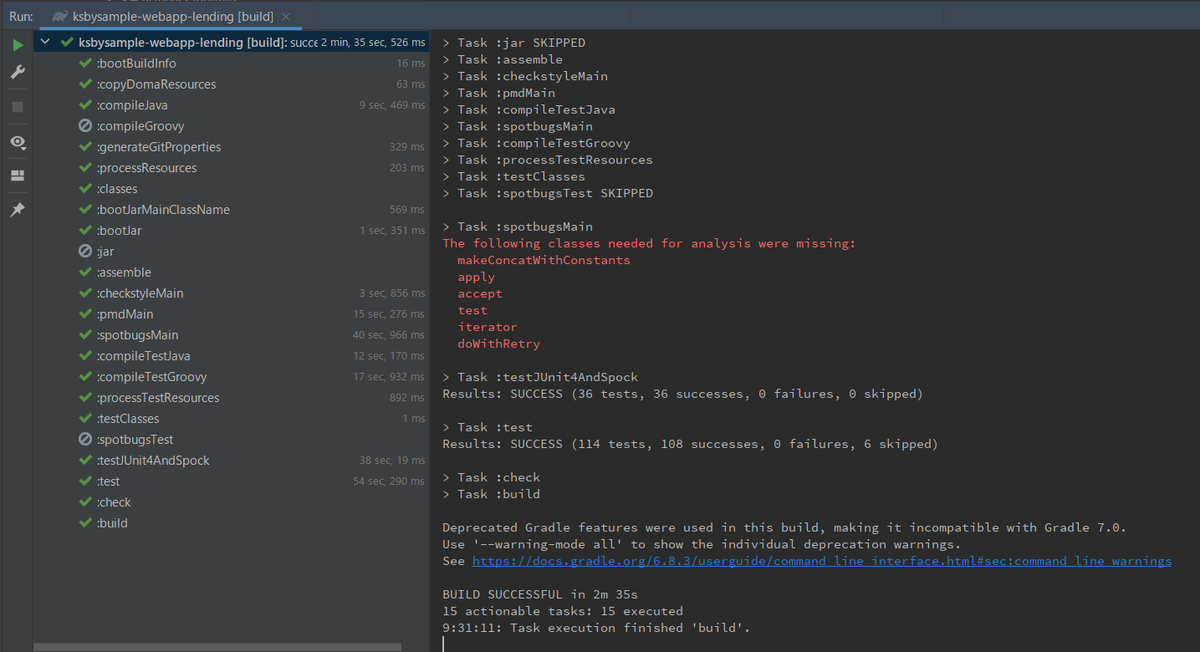
Task: Select the :build task row in tree
Action: 231,524
